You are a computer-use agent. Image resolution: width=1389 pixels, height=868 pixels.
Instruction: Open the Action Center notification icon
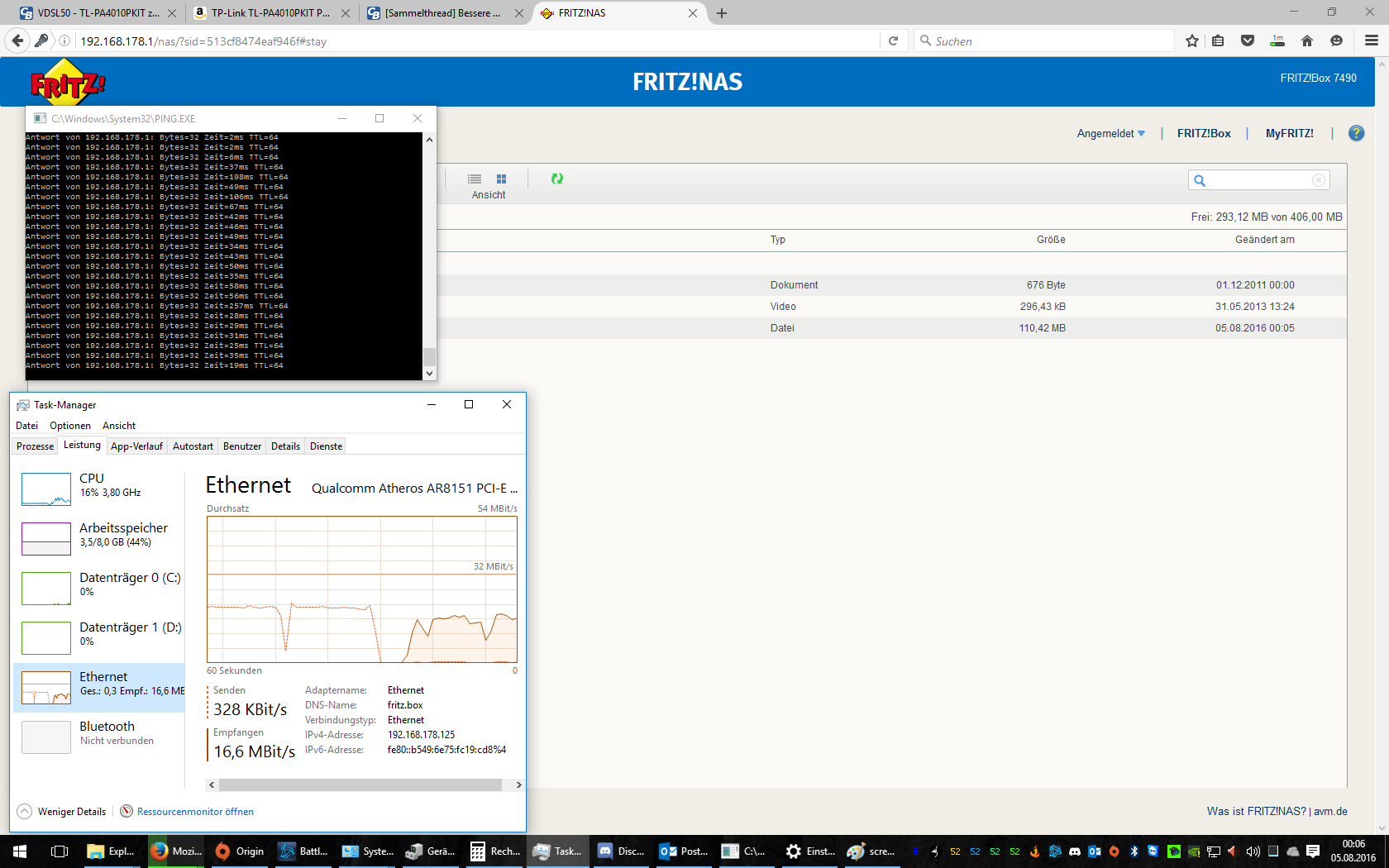tap(1313, 851)
